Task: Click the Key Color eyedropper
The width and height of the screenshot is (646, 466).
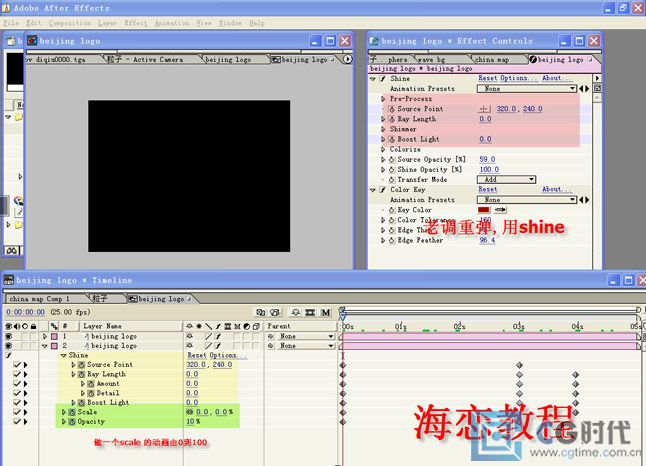Action: tap(500, 210)
